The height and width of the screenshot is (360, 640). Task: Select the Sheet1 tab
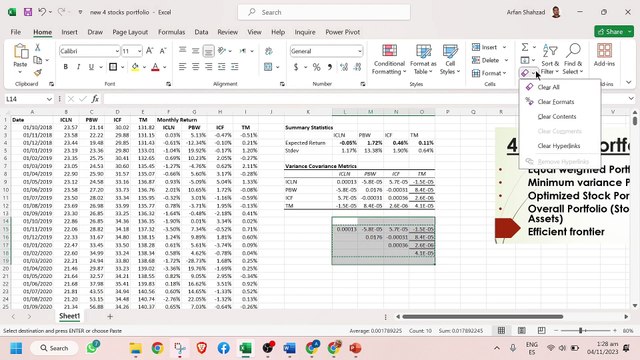coord(69,316)
